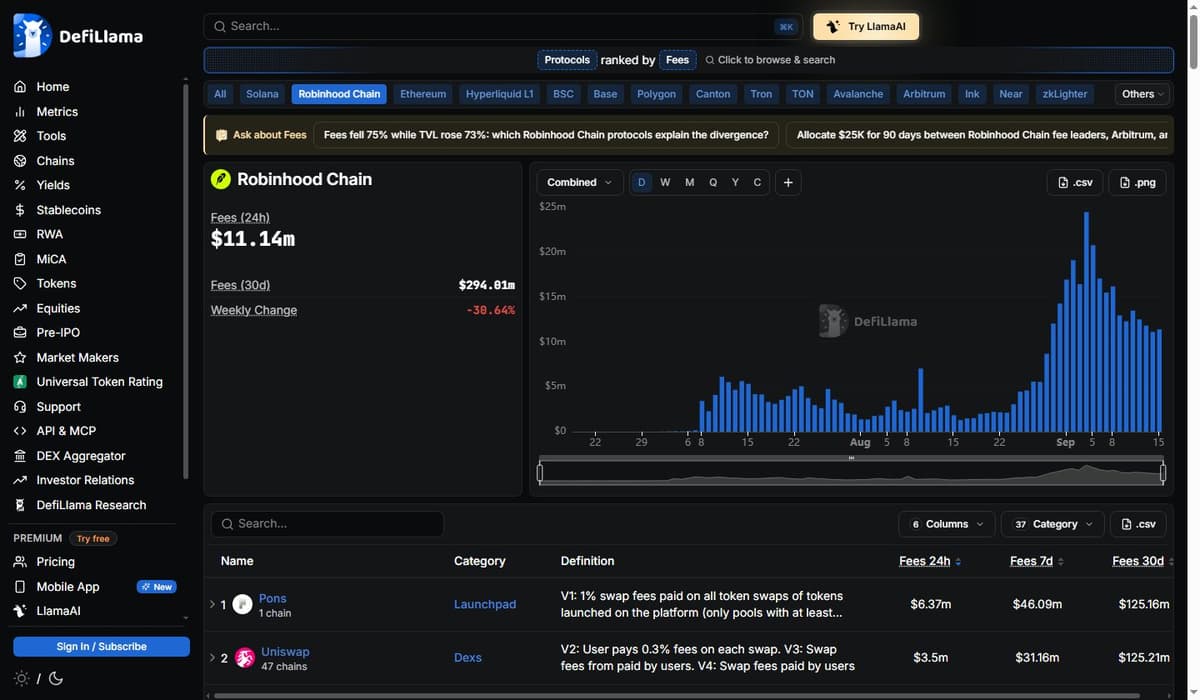Select the All chains tab
Screen dimensions: 1200x700
pos(220,94)
